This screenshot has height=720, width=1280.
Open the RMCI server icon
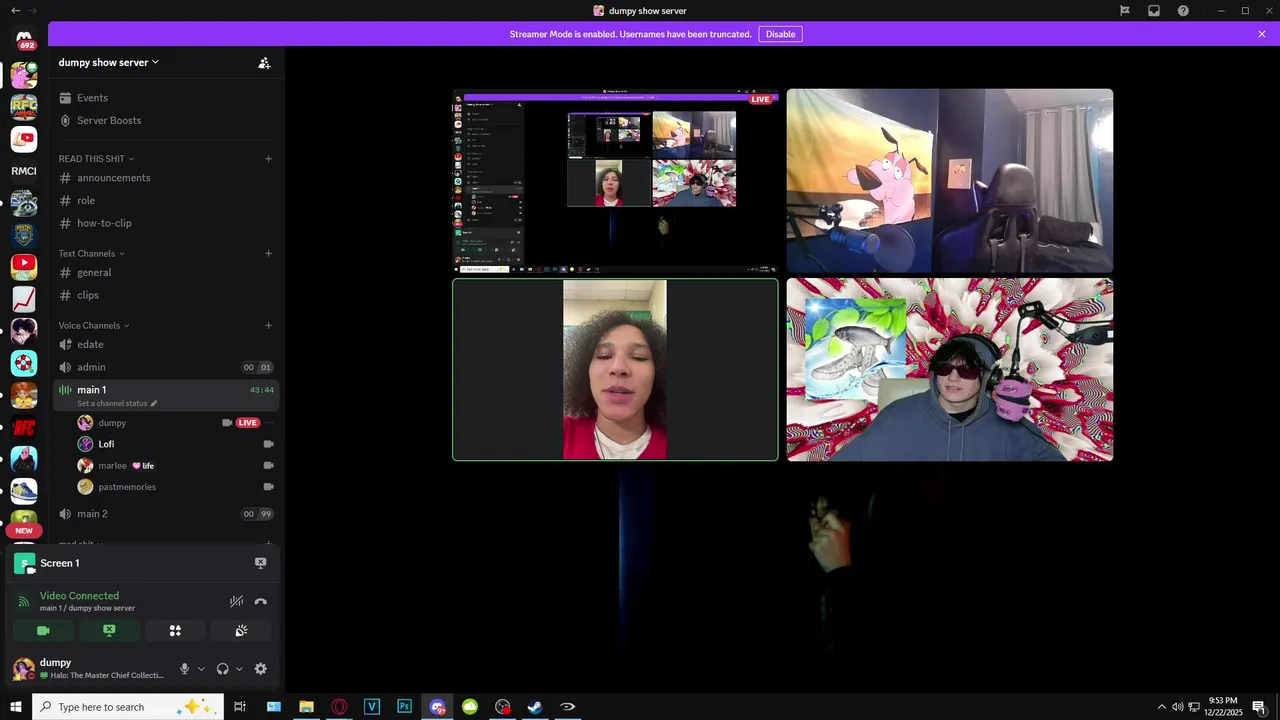[x=24, y=171]
